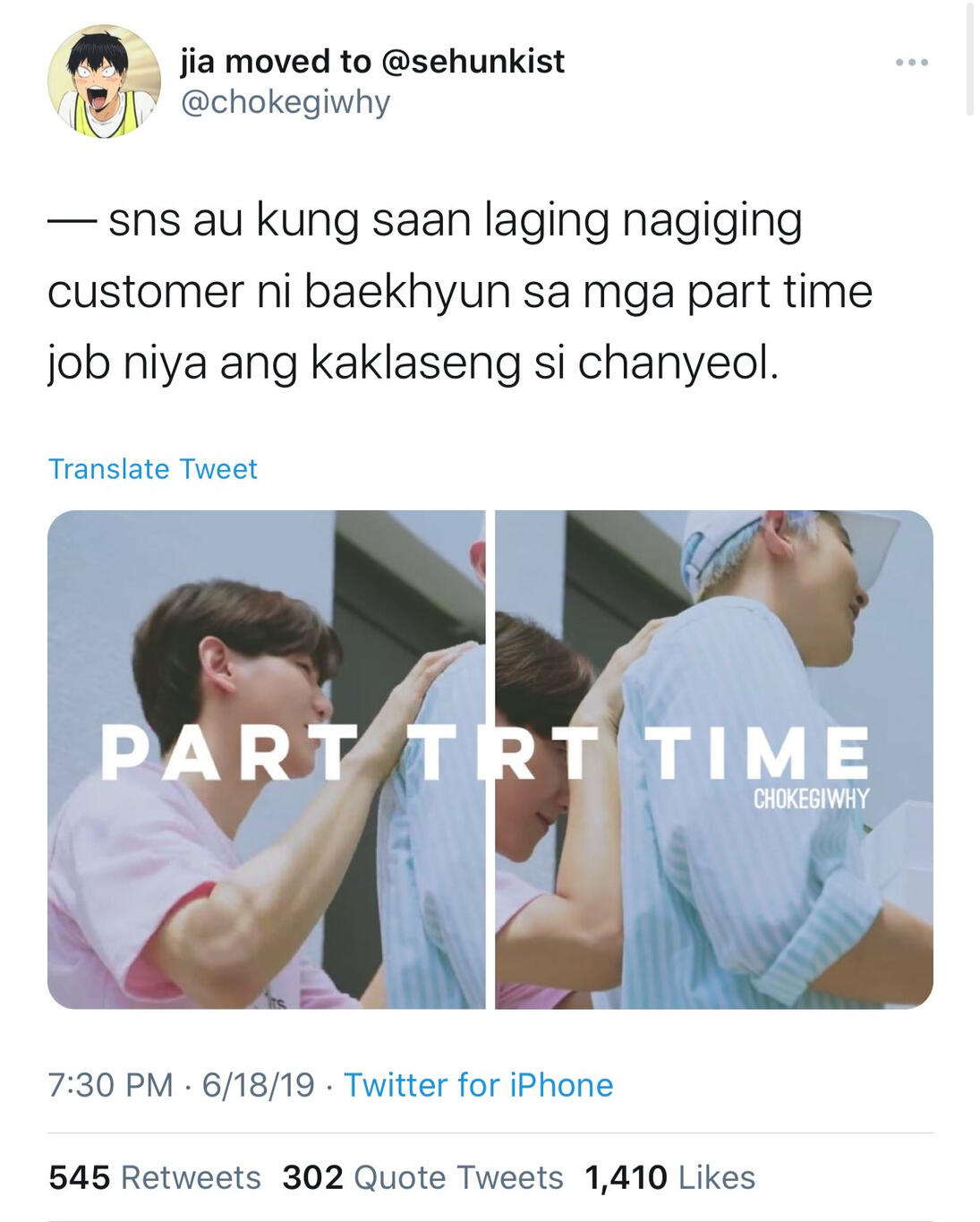Open the display name 'jia moved to @sehunkist'
The height and width of the screenshot is (1222, 980).
(372, 61)
